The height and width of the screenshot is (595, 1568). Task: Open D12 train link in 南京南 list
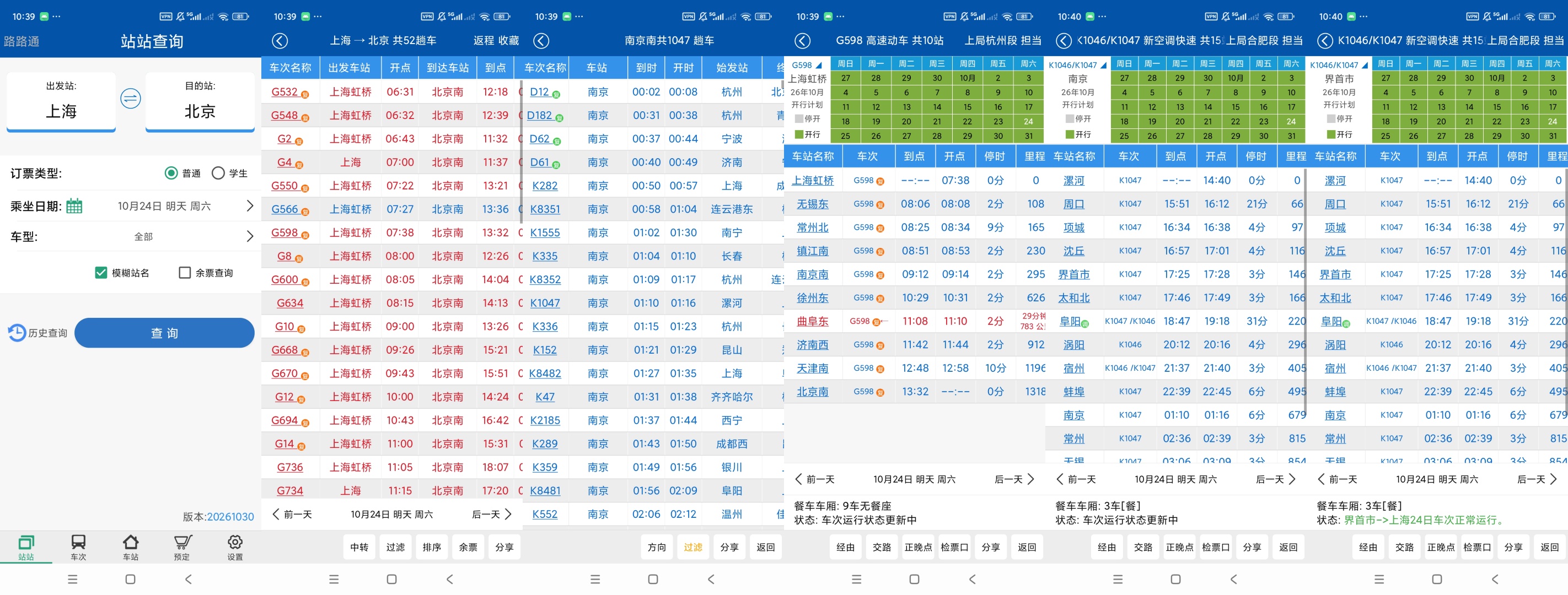[x=539, y=92]
